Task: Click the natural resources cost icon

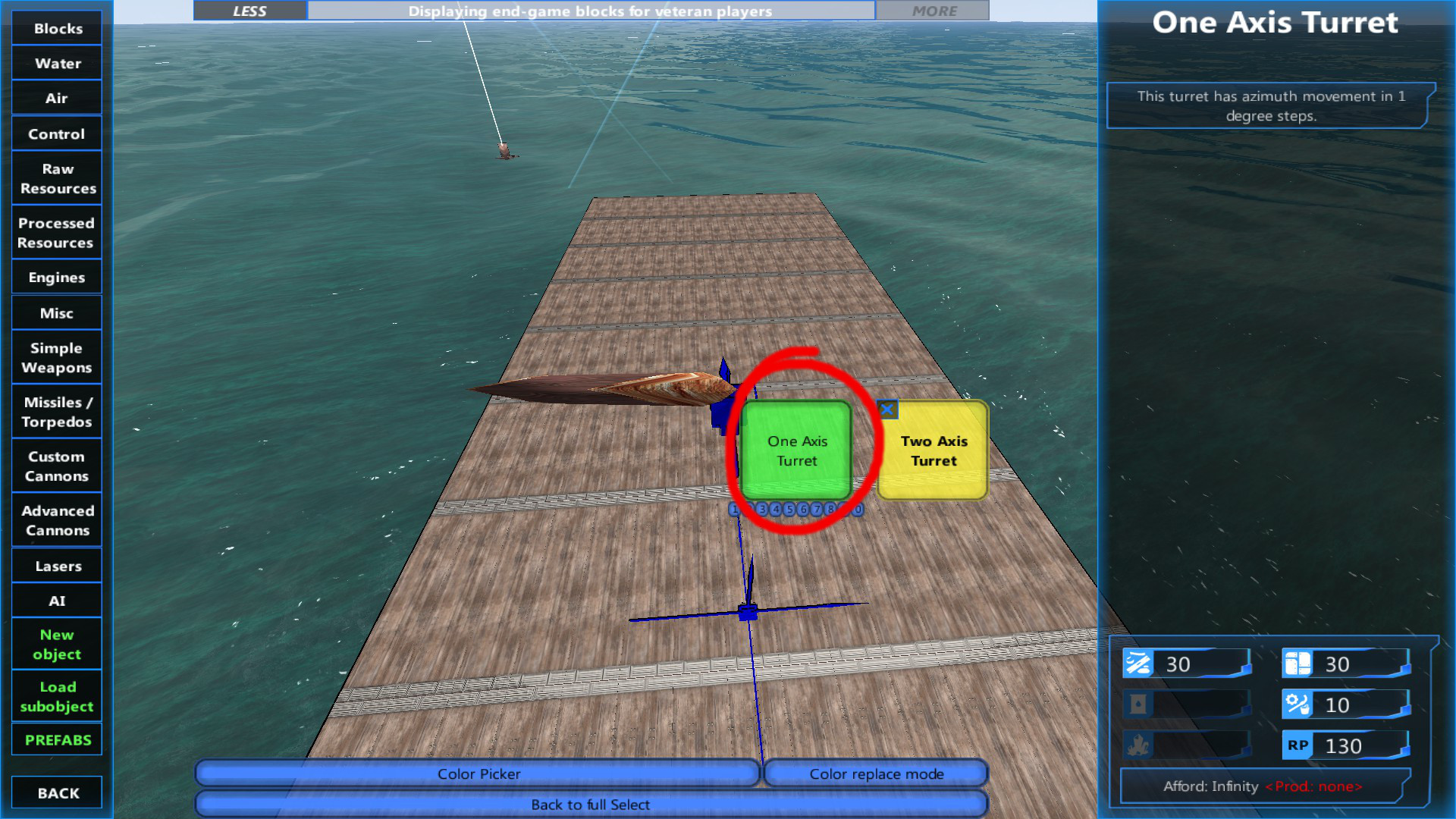Action: click(1137, 664)
